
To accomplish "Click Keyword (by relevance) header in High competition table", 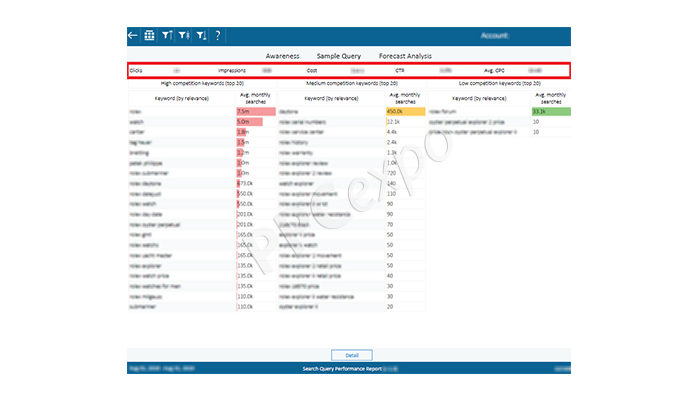I will click(x=182, y=98).
